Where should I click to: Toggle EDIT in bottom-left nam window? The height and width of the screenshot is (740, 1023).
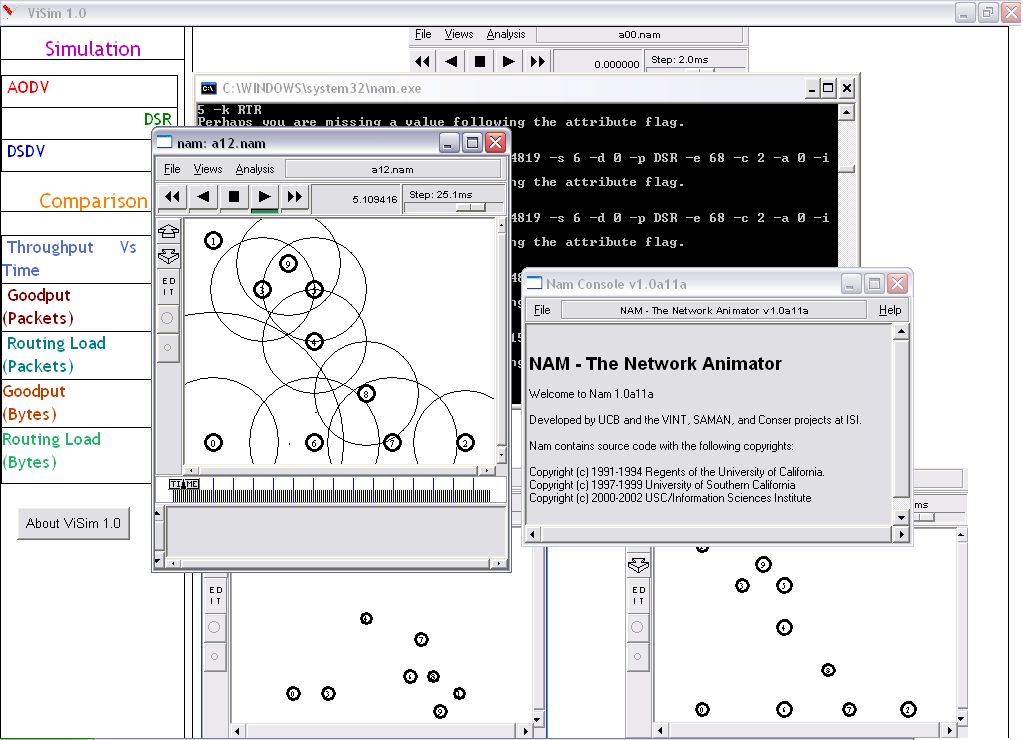[215, 595]
